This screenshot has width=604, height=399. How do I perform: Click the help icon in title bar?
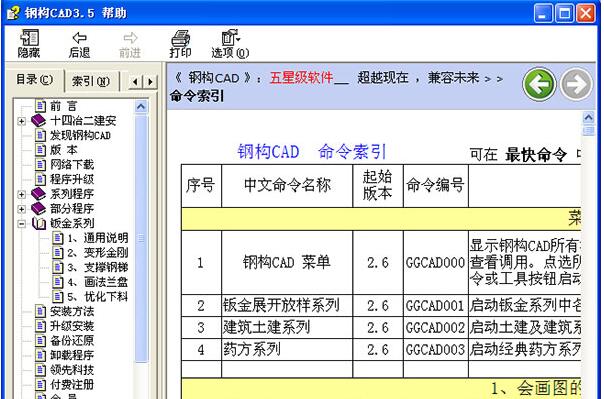13,13
